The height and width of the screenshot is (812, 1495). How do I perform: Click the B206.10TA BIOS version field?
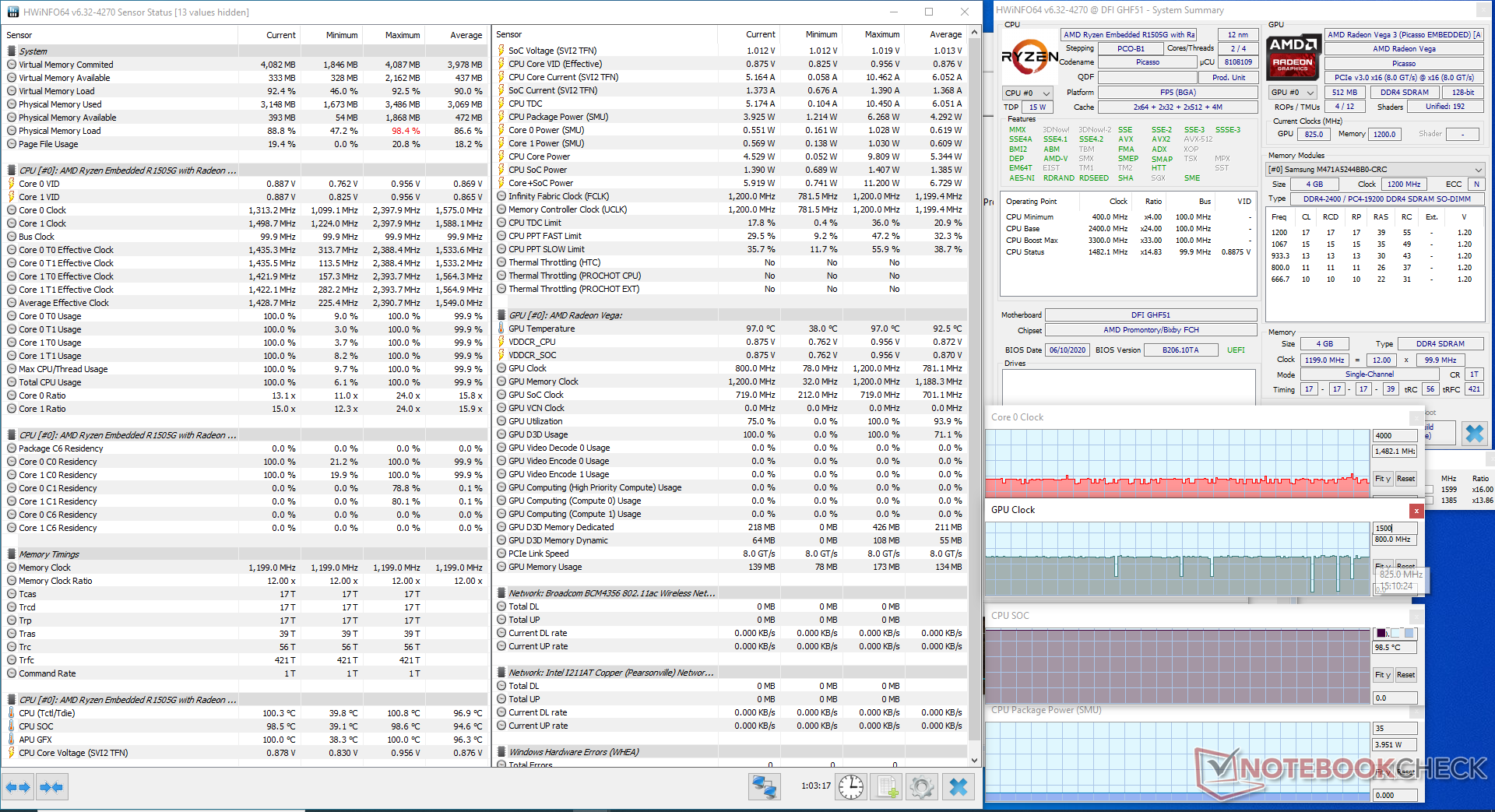1180,350
